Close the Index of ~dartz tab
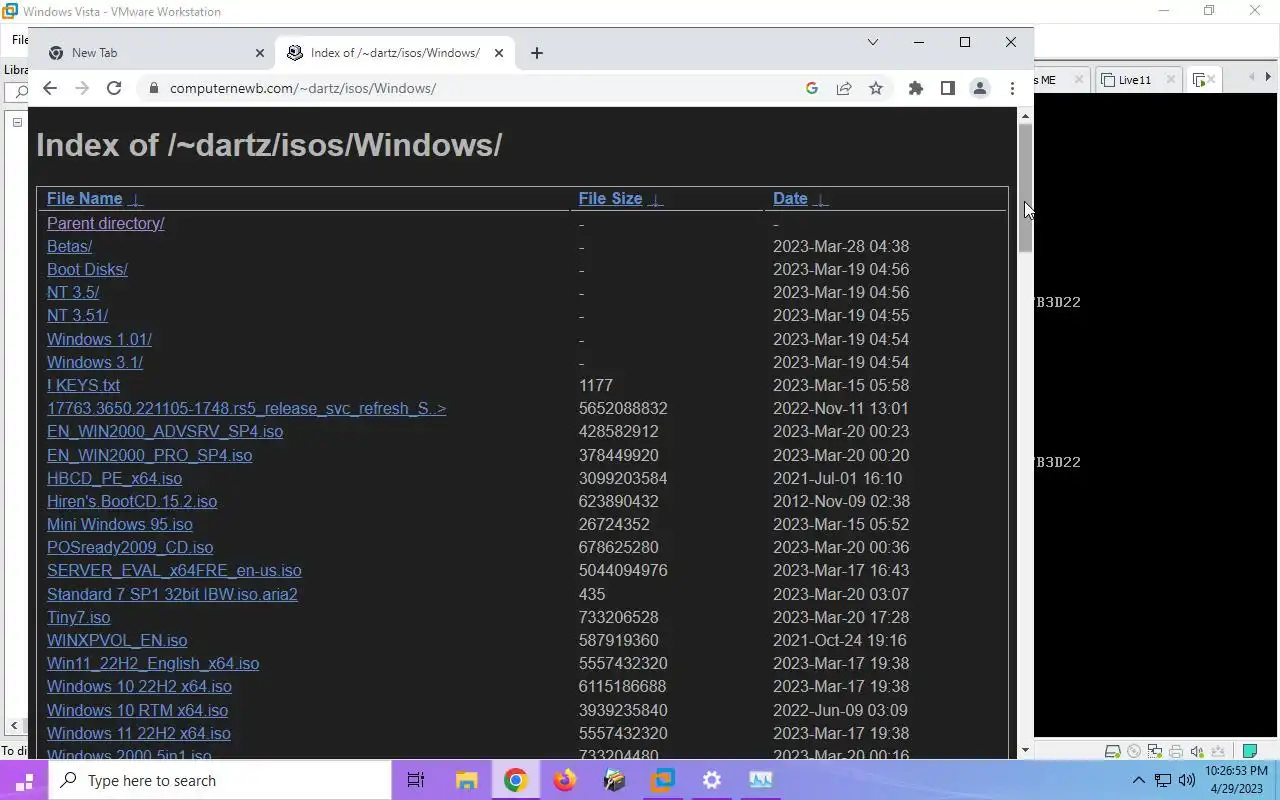The width and height of the screenshot is (1280, 800). (x=499, y=53)
